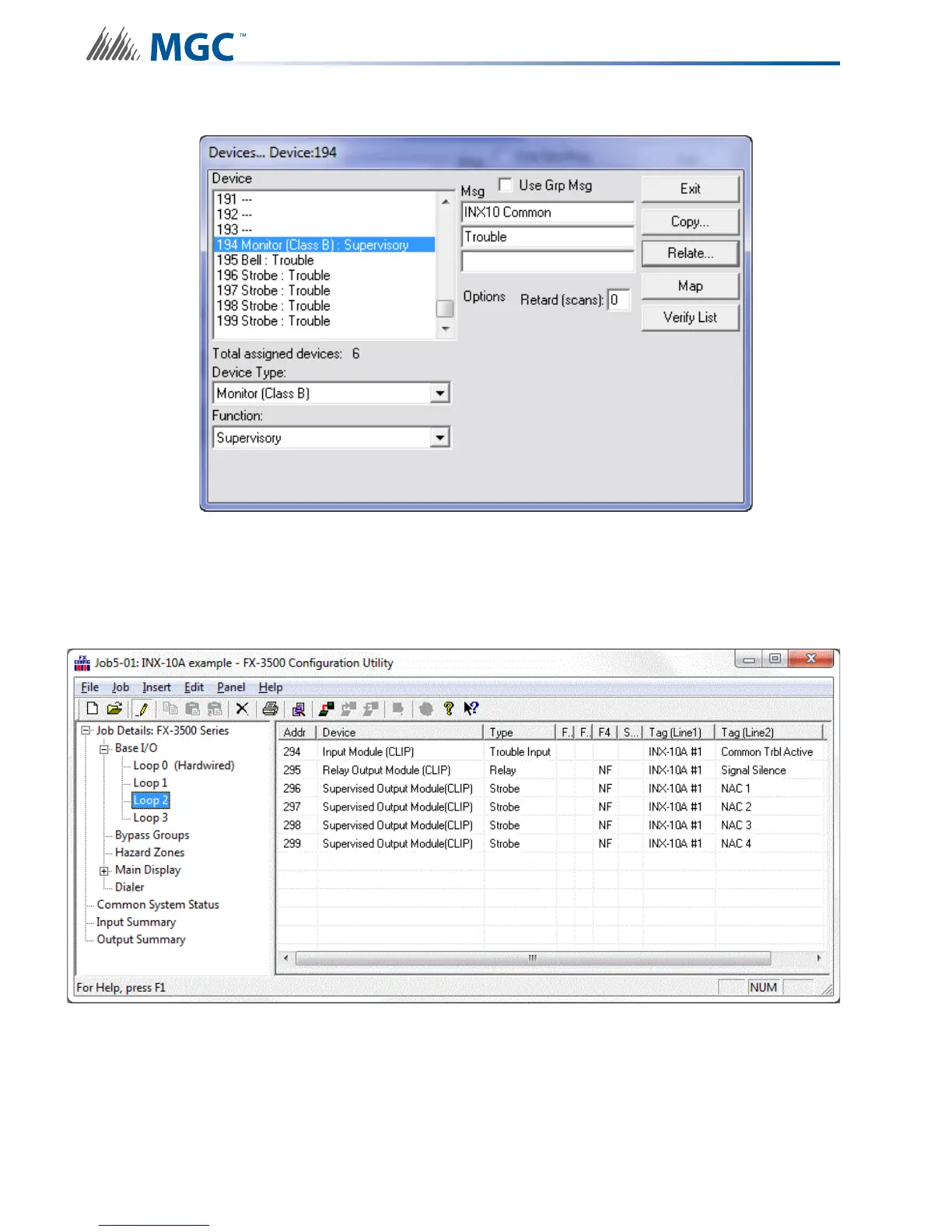Click the empty third Msg field
Viewport: 952px width, 1232px height.
(x=548, y=261)
